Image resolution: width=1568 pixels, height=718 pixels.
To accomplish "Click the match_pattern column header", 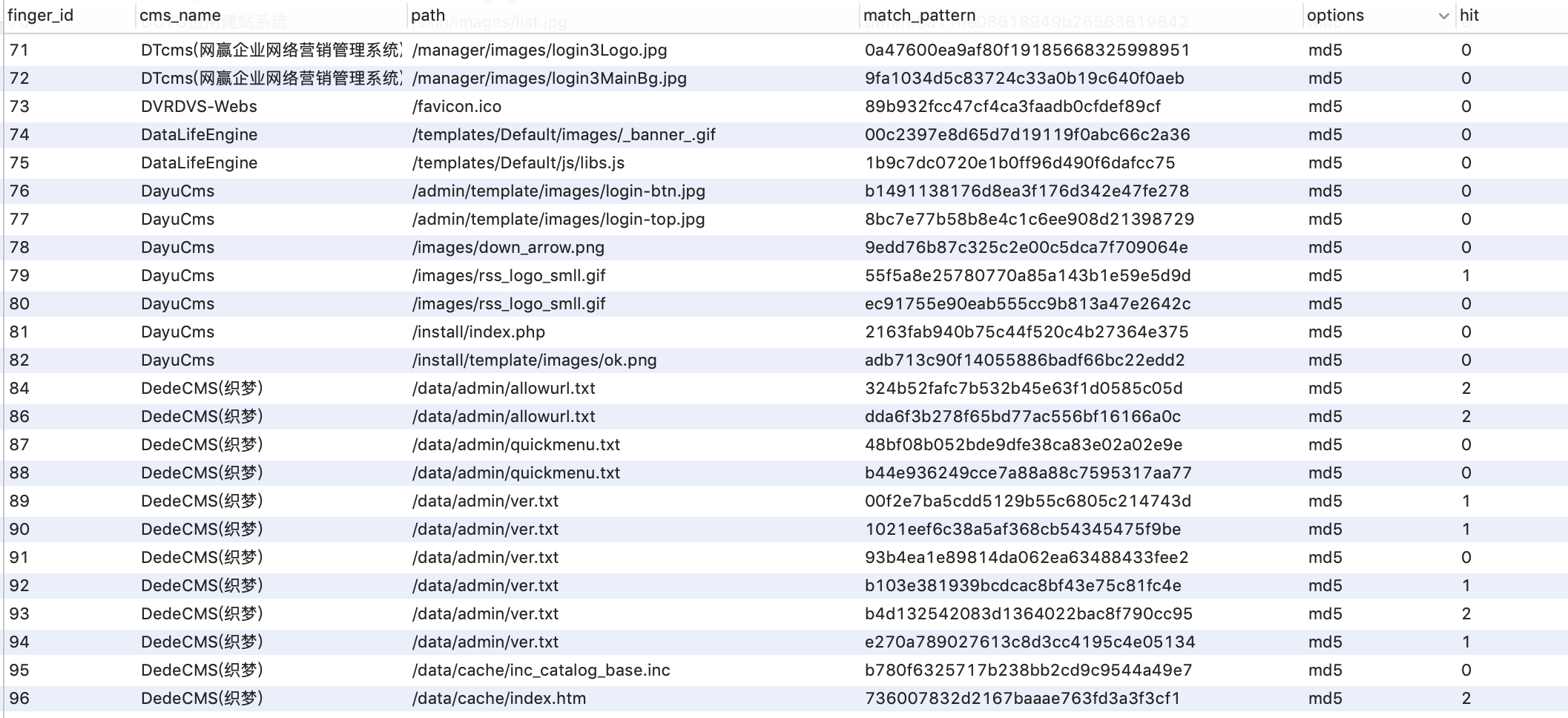I will 919,16.
